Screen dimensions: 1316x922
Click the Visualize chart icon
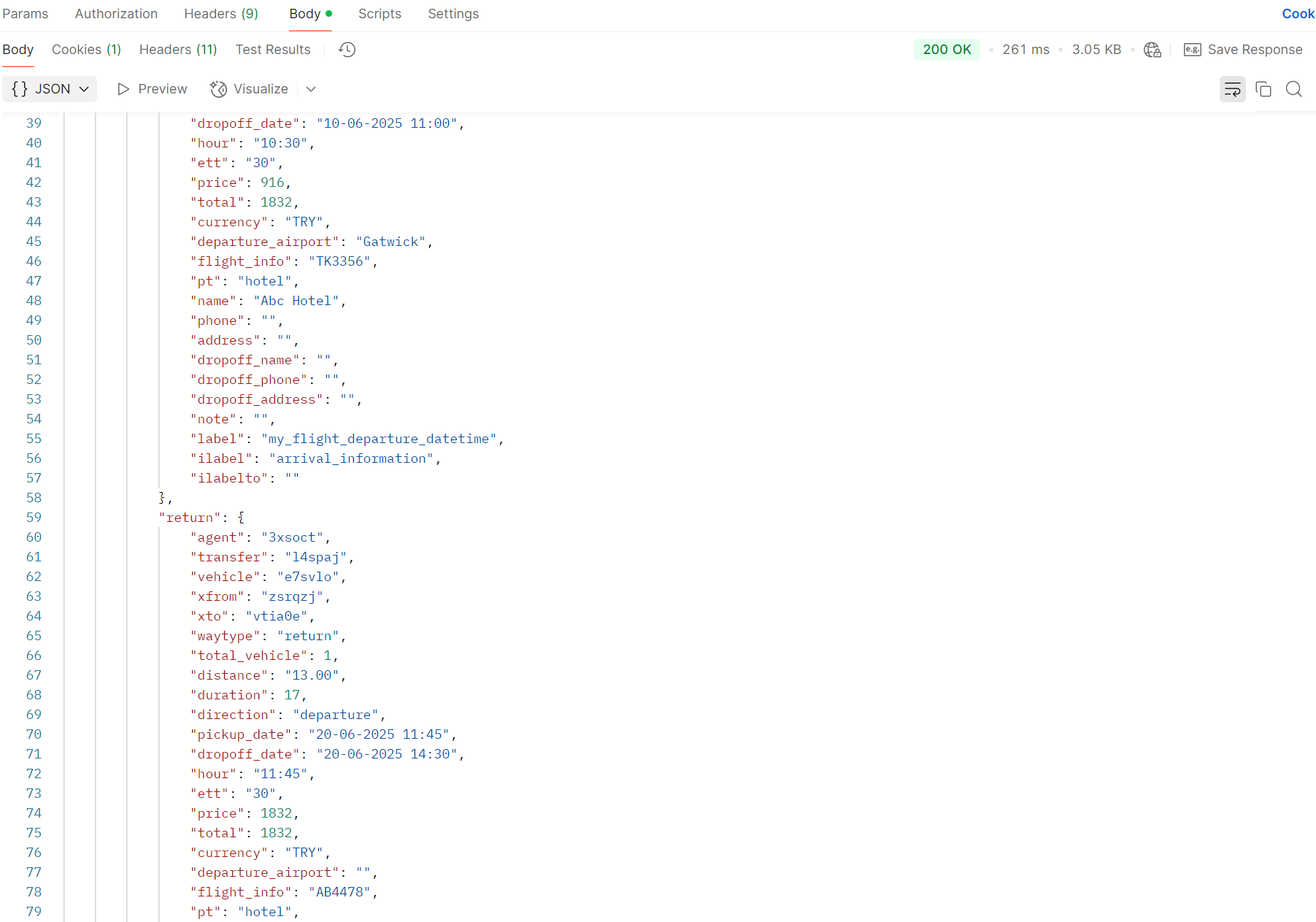pos(218,89)
